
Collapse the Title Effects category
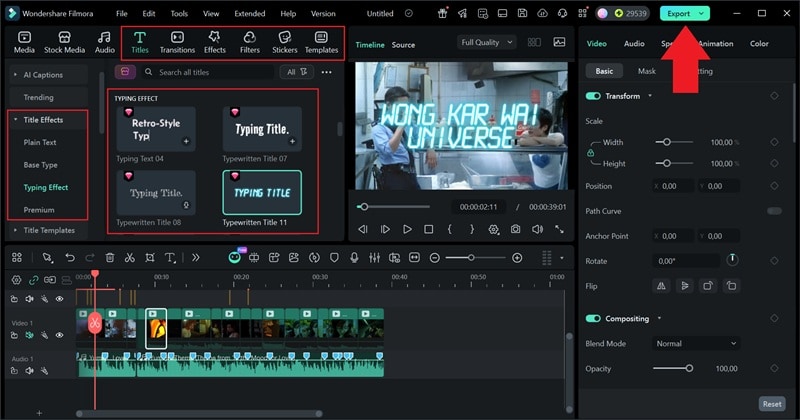[15, 119]
